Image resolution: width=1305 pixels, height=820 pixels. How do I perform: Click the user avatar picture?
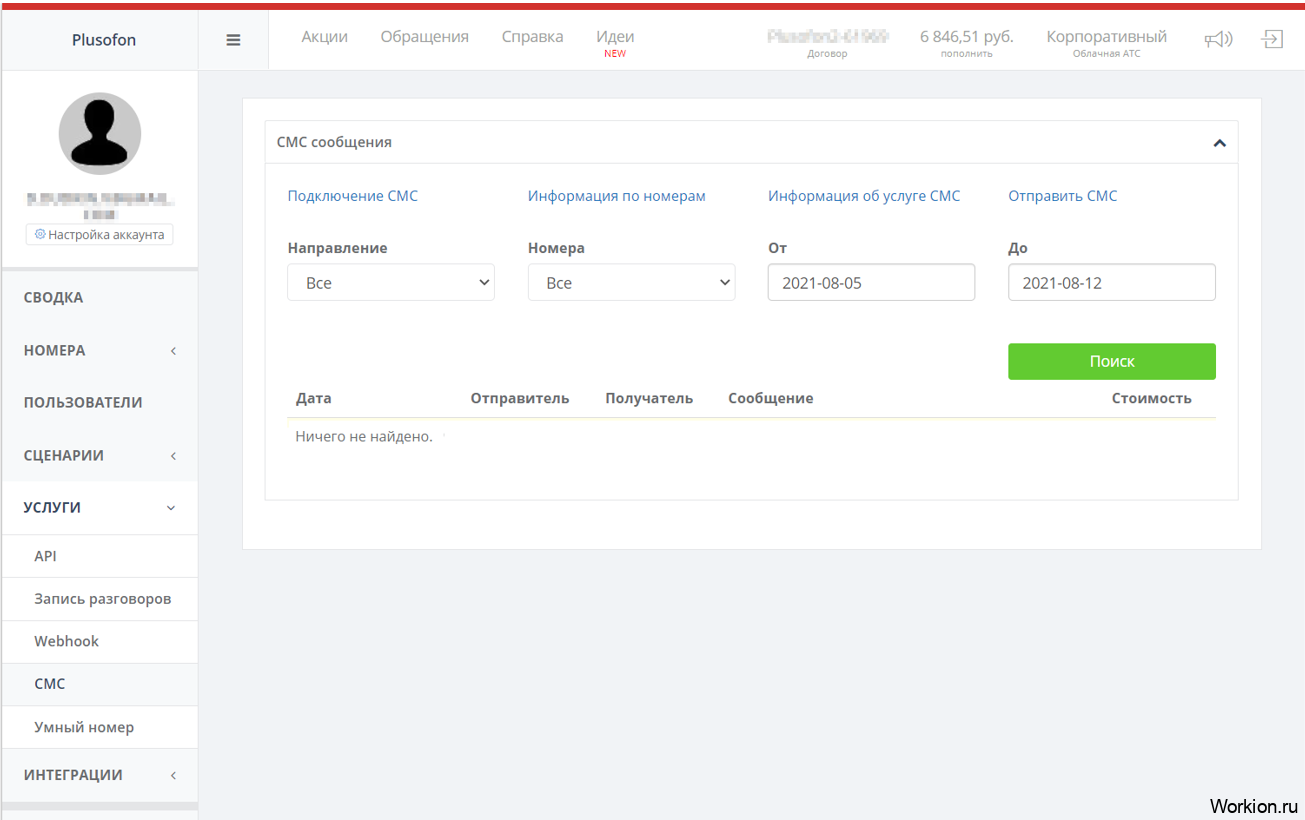(x=100, y=133)
